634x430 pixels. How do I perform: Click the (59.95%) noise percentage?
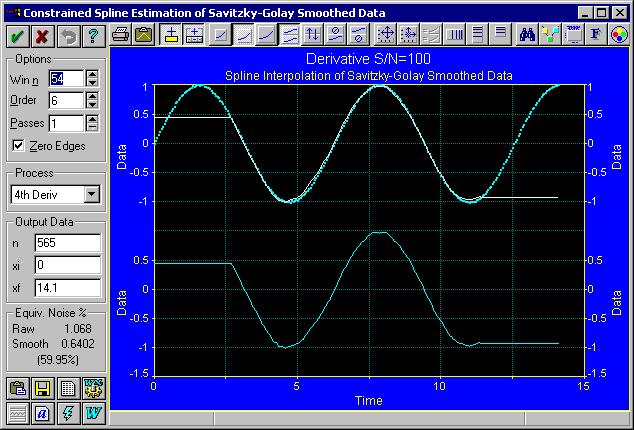(57, 360)
